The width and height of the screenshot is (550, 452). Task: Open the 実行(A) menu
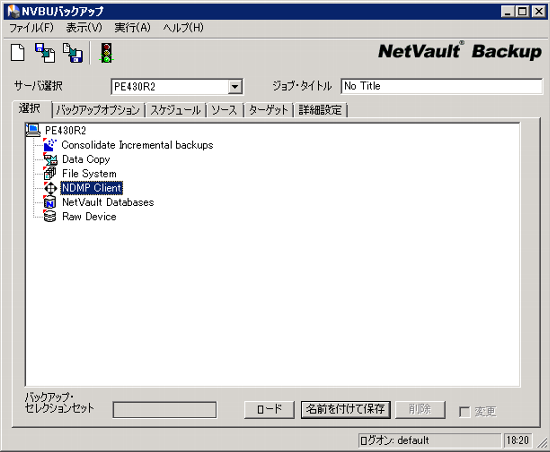pos(132,27)
